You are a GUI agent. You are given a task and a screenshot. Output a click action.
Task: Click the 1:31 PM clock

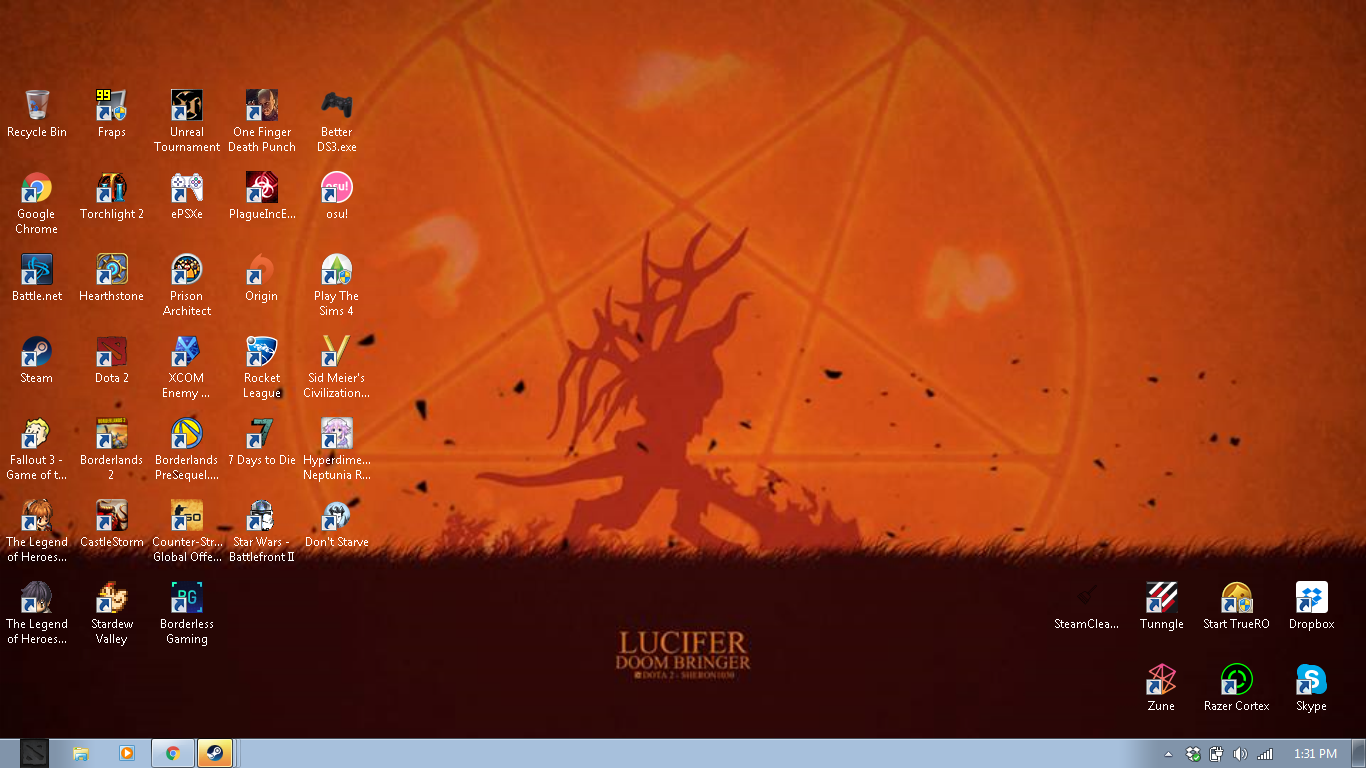1315,754
